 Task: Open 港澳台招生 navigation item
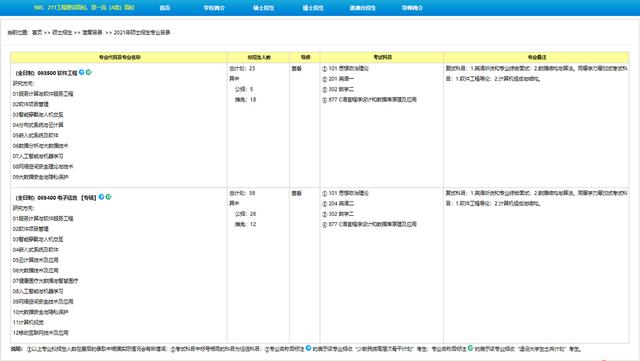click(362, 8)
